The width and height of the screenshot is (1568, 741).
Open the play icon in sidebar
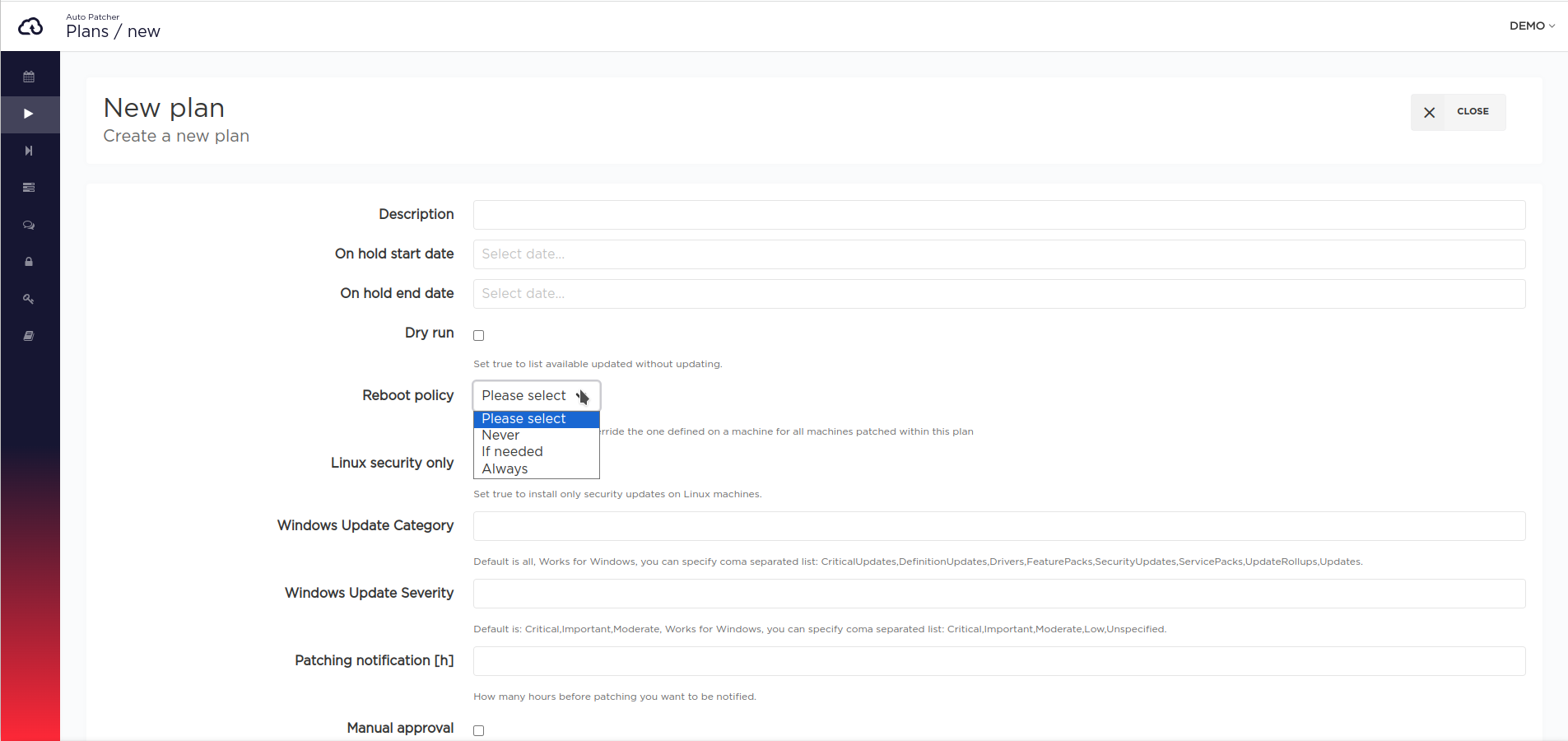click(29, 114)
